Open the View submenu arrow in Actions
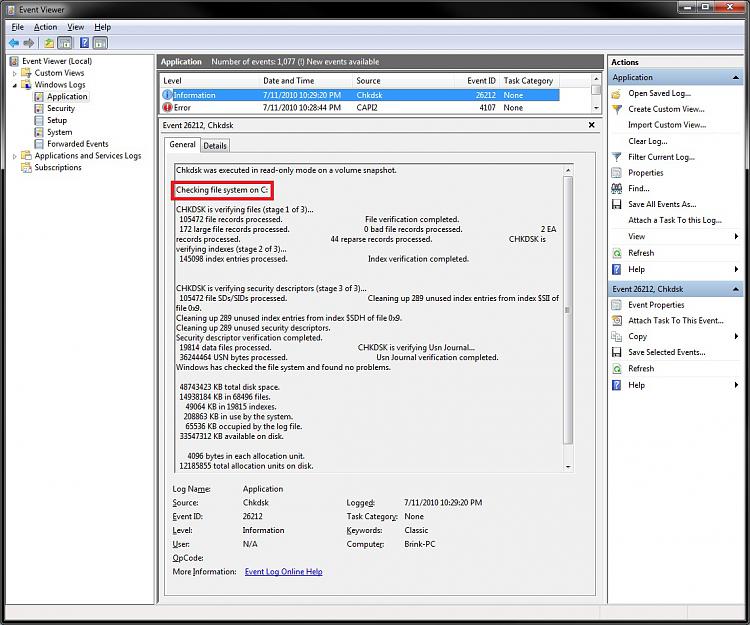Viewport: 750px width, 625px height. tap(736, 236)
